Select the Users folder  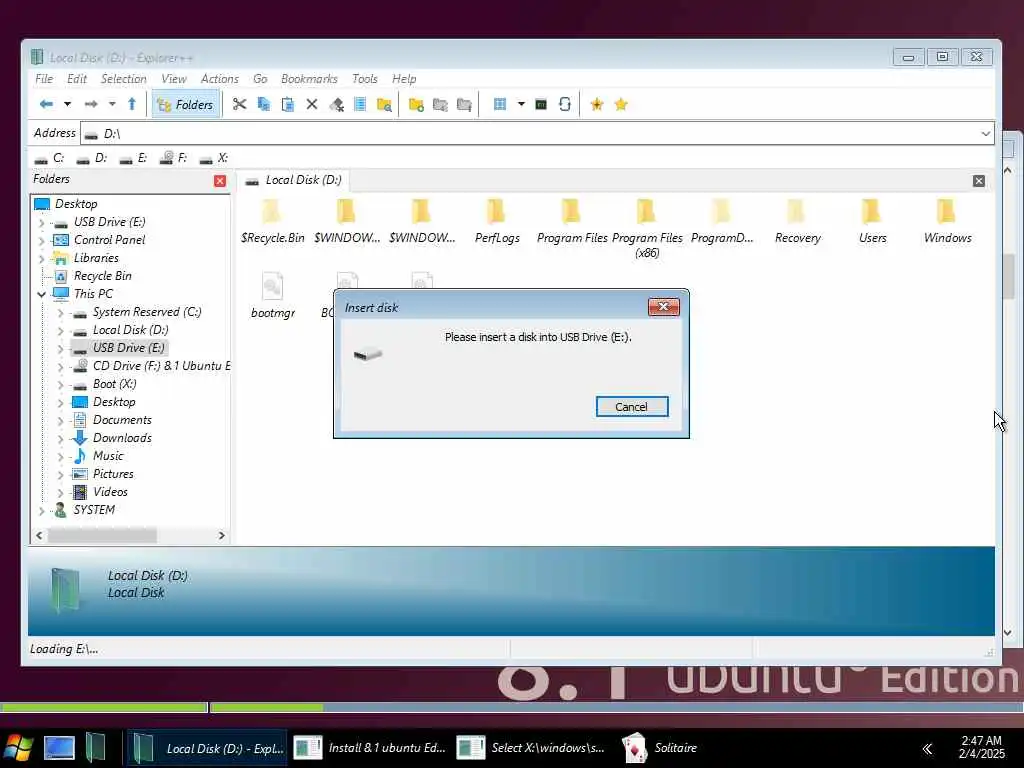click(x=872, y=221)
